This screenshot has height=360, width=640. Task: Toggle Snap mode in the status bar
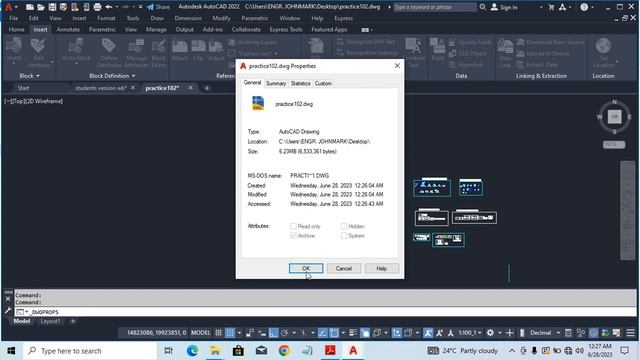coord(230,333)
